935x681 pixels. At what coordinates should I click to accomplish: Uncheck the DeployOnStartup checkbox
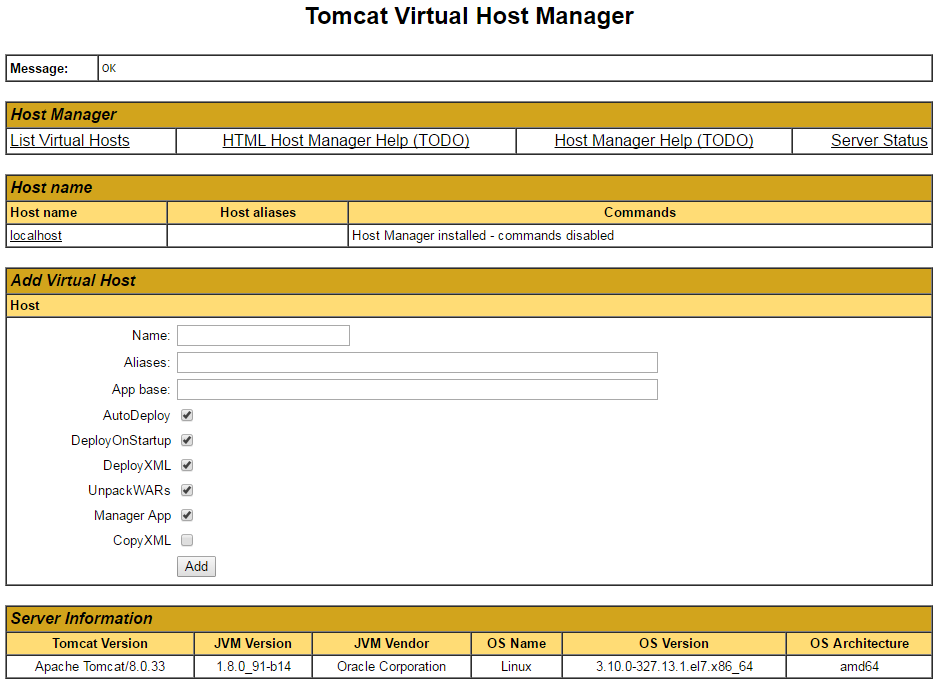187,440
